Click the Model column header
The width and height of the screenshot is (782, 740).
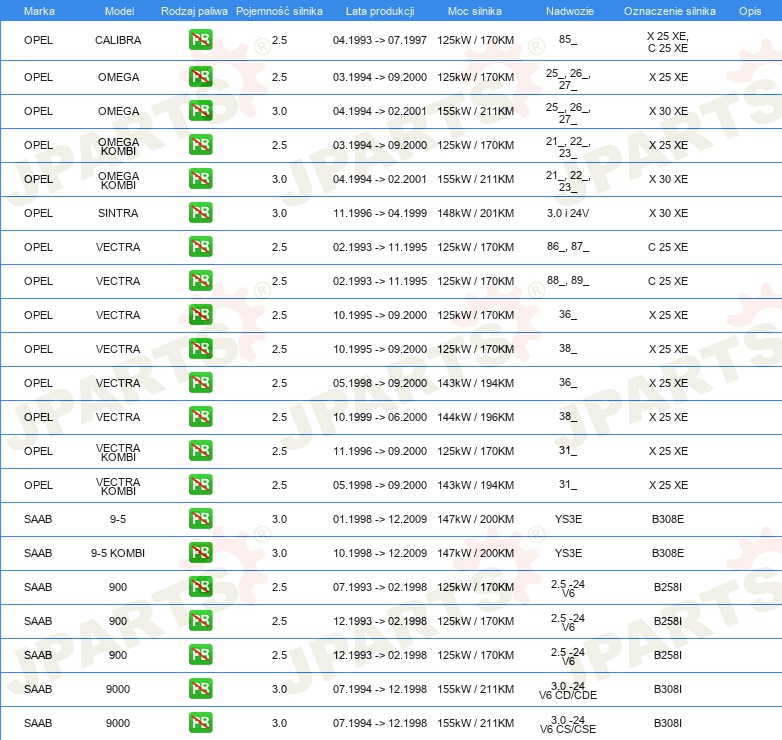[119, 11]
